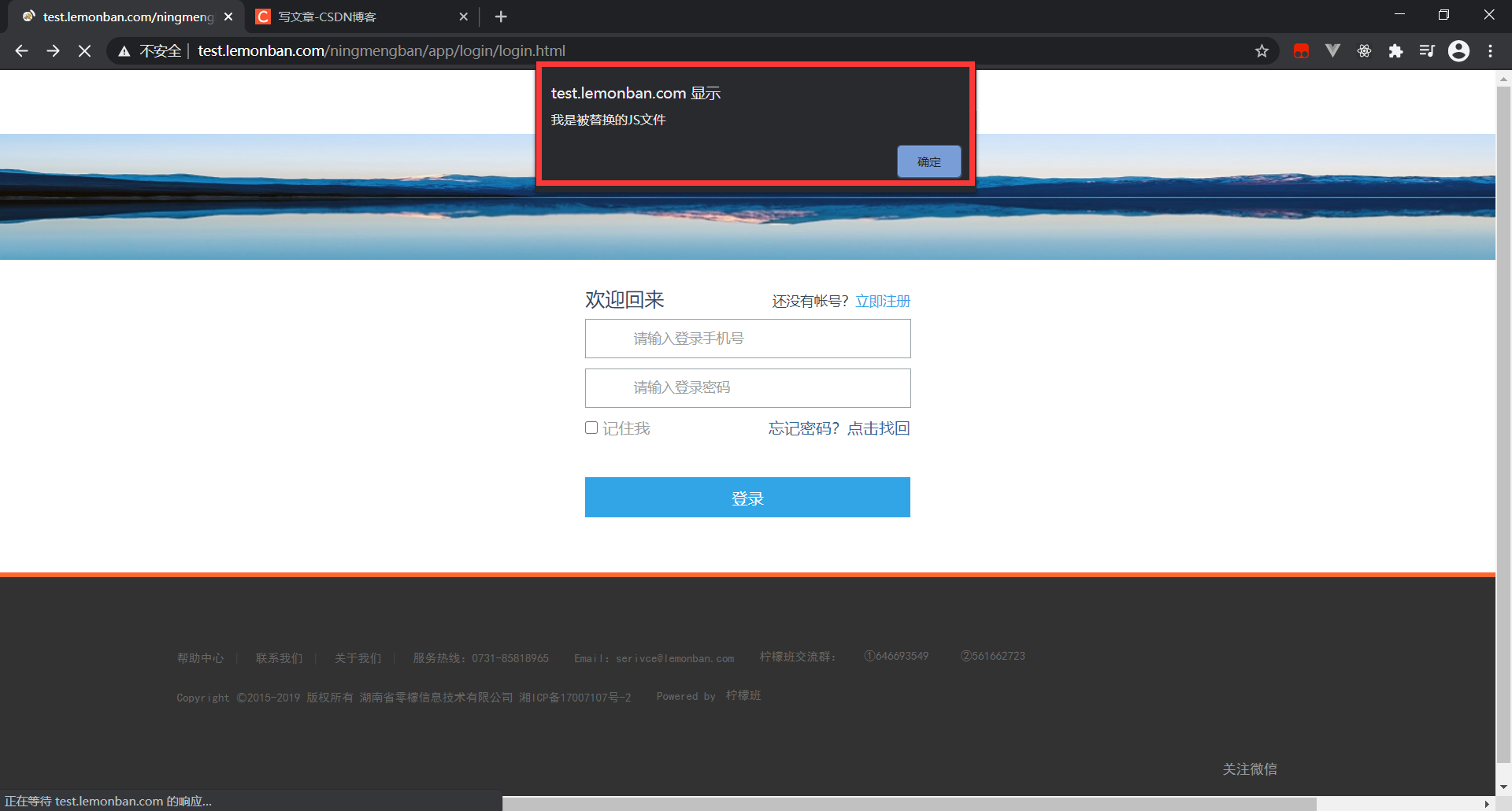Click the browser profile avatar icon

tap(1459, 50)
